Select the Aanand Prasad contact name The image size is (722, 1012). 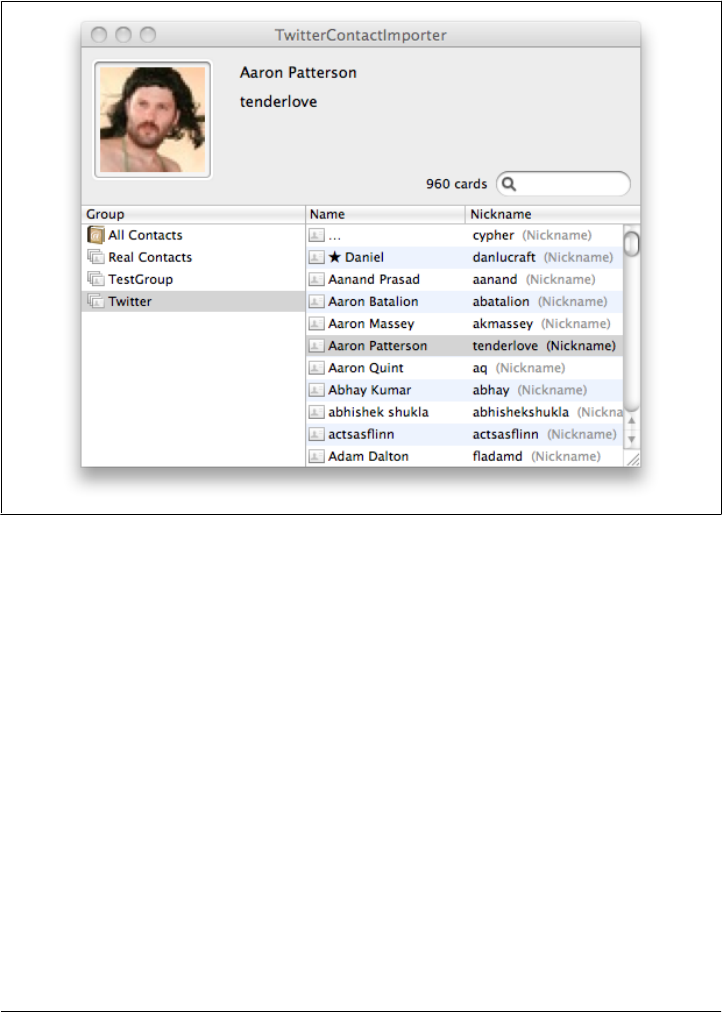coord(374,279)
